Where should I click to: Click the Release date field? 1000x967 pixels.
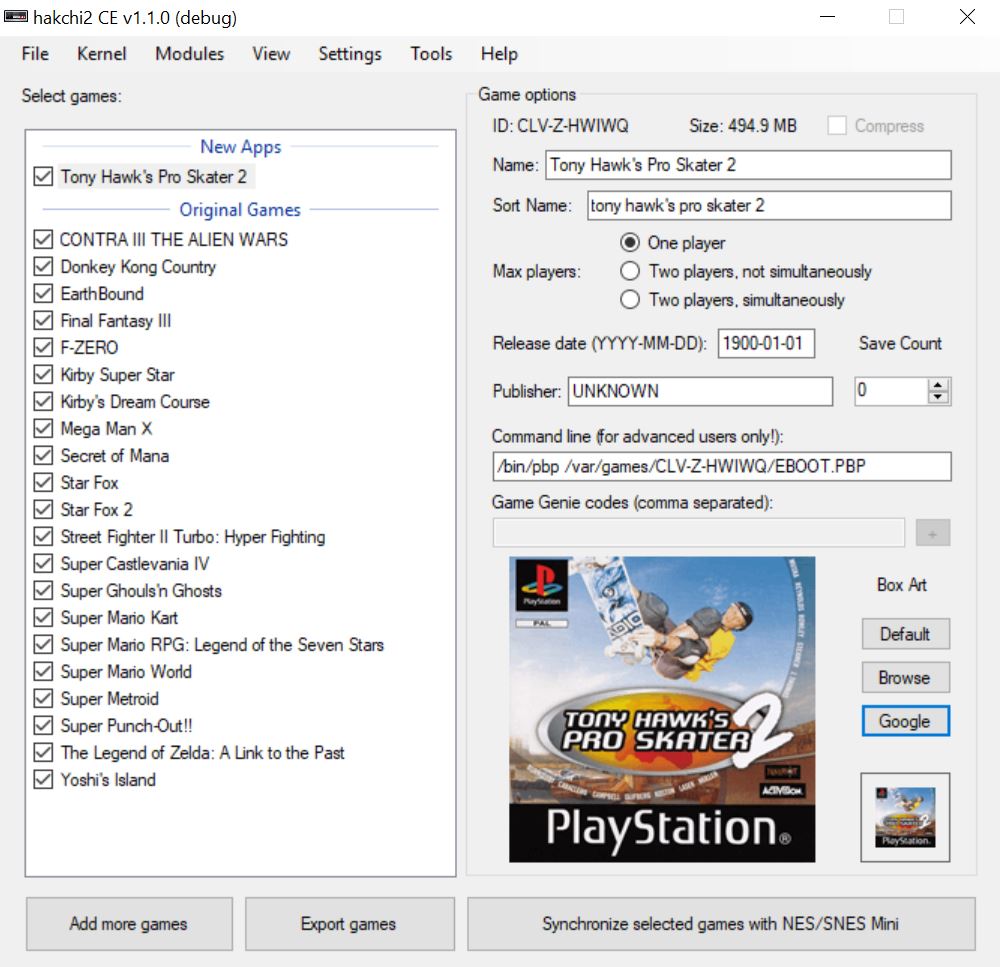pyautogui.click(x=766, y=343)
